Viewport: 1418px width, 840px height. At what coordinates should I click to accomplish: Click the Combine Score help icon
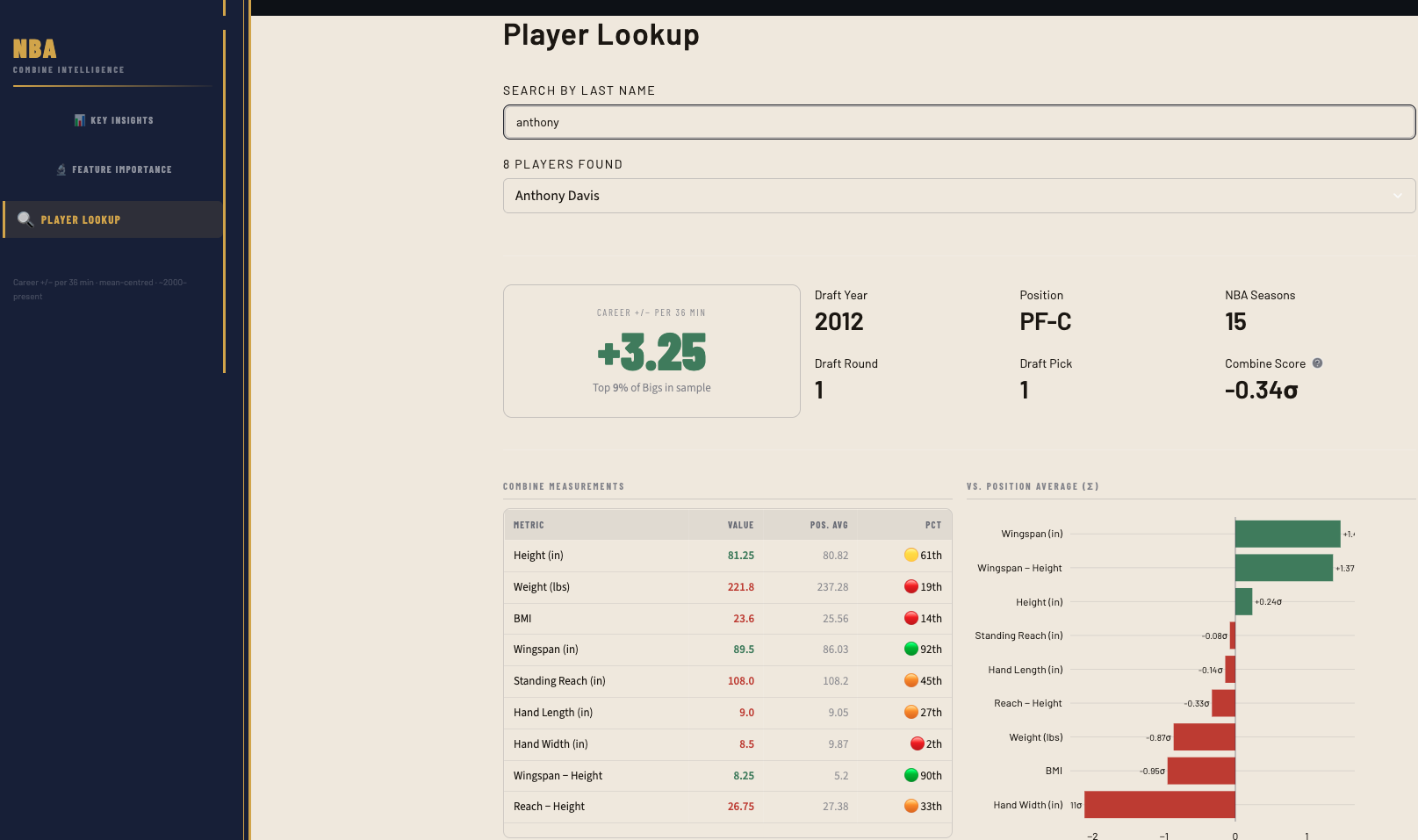coord(1317,363)
